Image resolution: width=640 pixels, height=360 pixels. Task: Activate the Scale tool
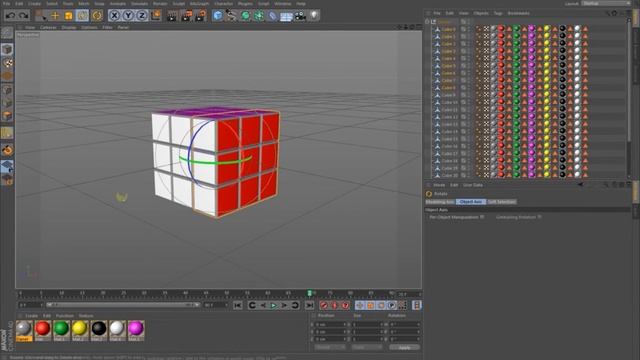pyautogui.click(x=69, y=16)
